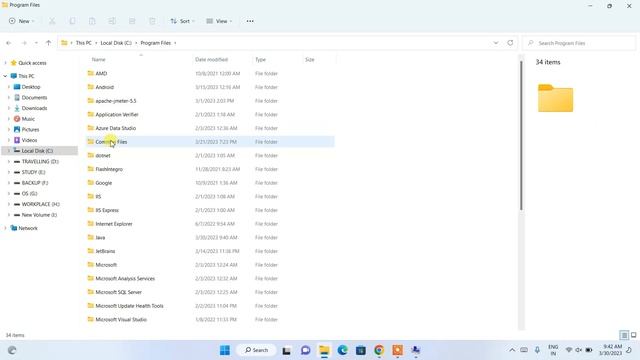The width and height of the screenshot is (640, 360).
Task: Select Downloads in navigation pane
Action: 34,108
